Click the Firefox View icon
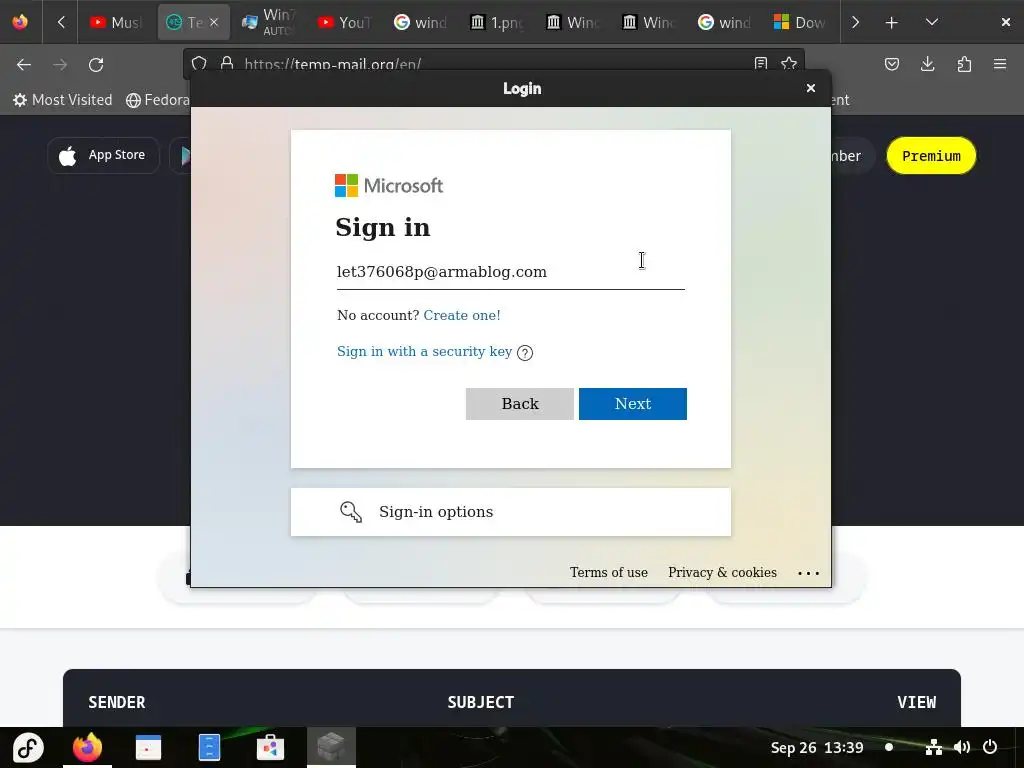The height and width of the screenshot is (768, 1024). (x=20, y=23)
